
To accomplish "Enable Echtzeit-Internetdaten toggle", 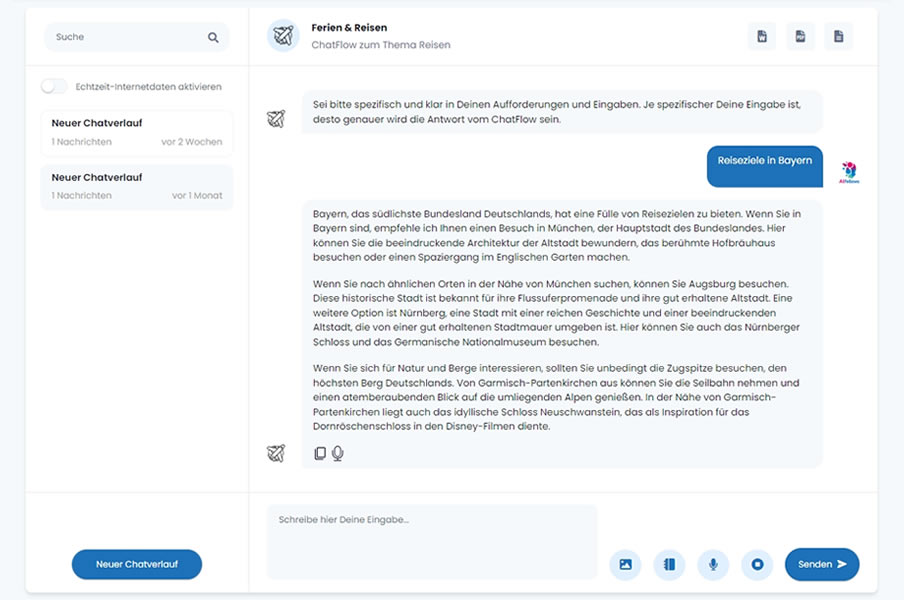I will click(54, 87).
